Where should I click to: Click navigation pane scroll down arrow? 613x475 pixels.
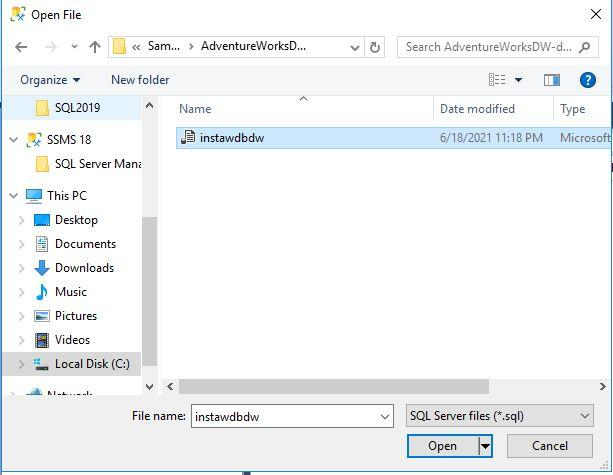tap(149, 387)
